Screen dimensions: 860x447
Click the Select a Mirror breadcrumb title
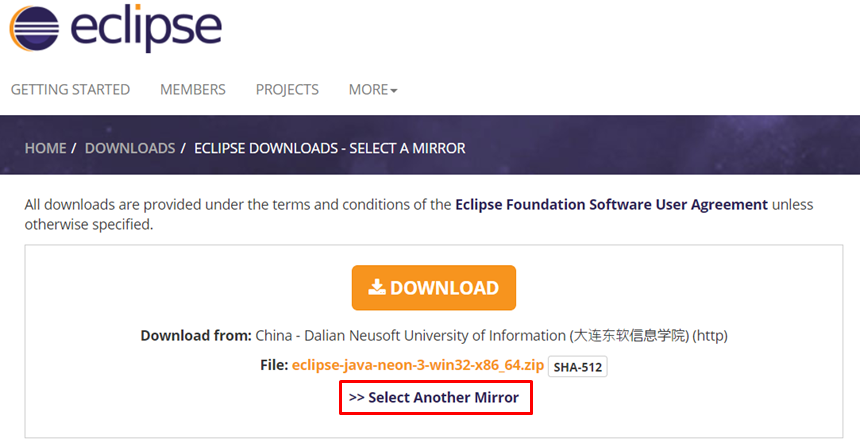click(329, 148)
